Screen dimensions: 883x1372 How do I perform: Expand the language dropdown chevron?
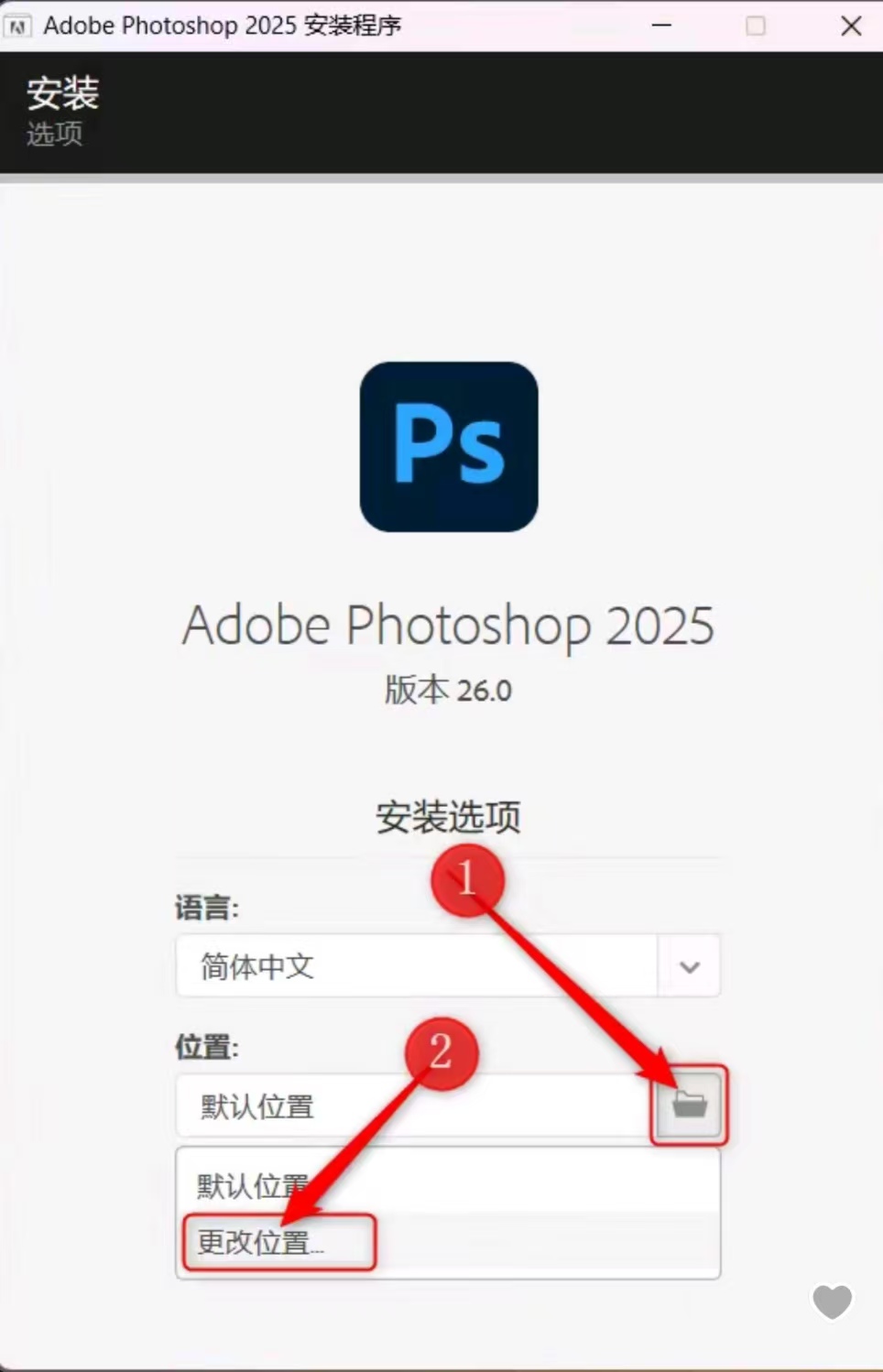pyautogui.click(x=690, y=966)
